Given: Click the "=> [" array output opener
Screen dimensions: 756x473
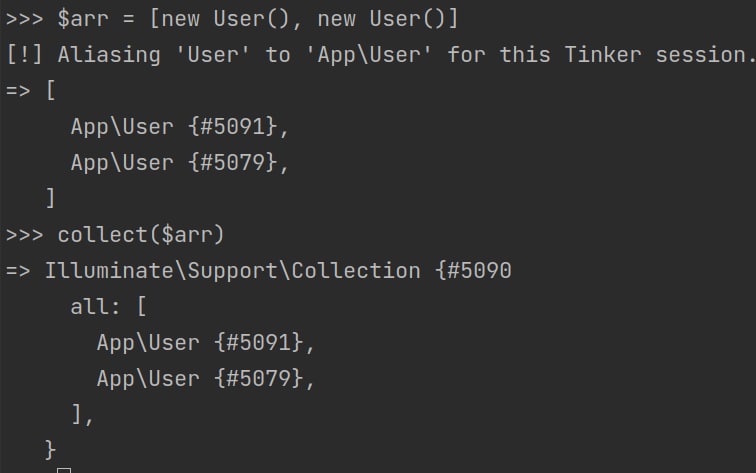Looking at the screenshot, I should tap(31, 90).
